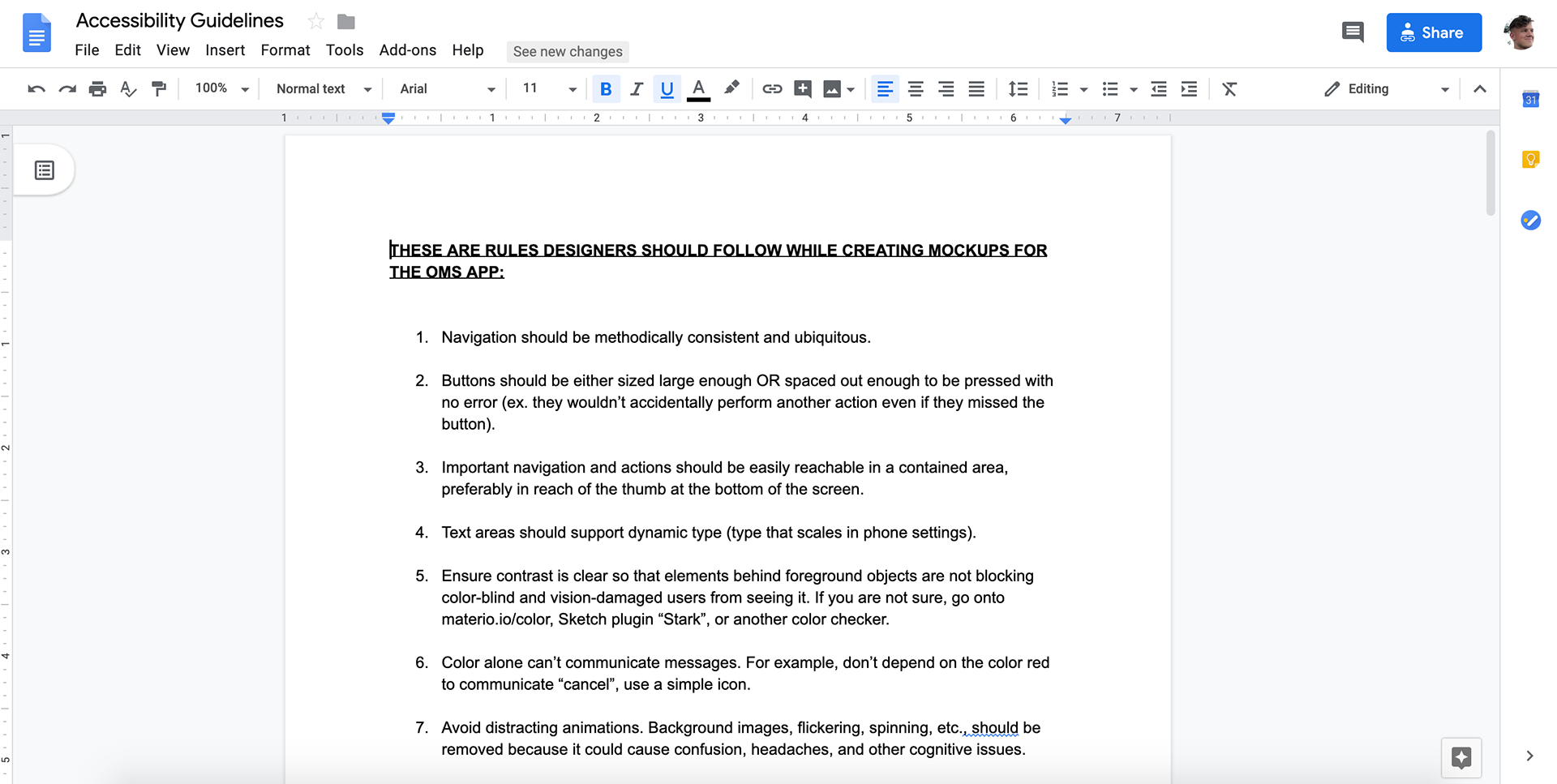Click the vertical scrollbar thumb
The width and height of the screenshot is (1557, 784).
tap(1491, 173)
